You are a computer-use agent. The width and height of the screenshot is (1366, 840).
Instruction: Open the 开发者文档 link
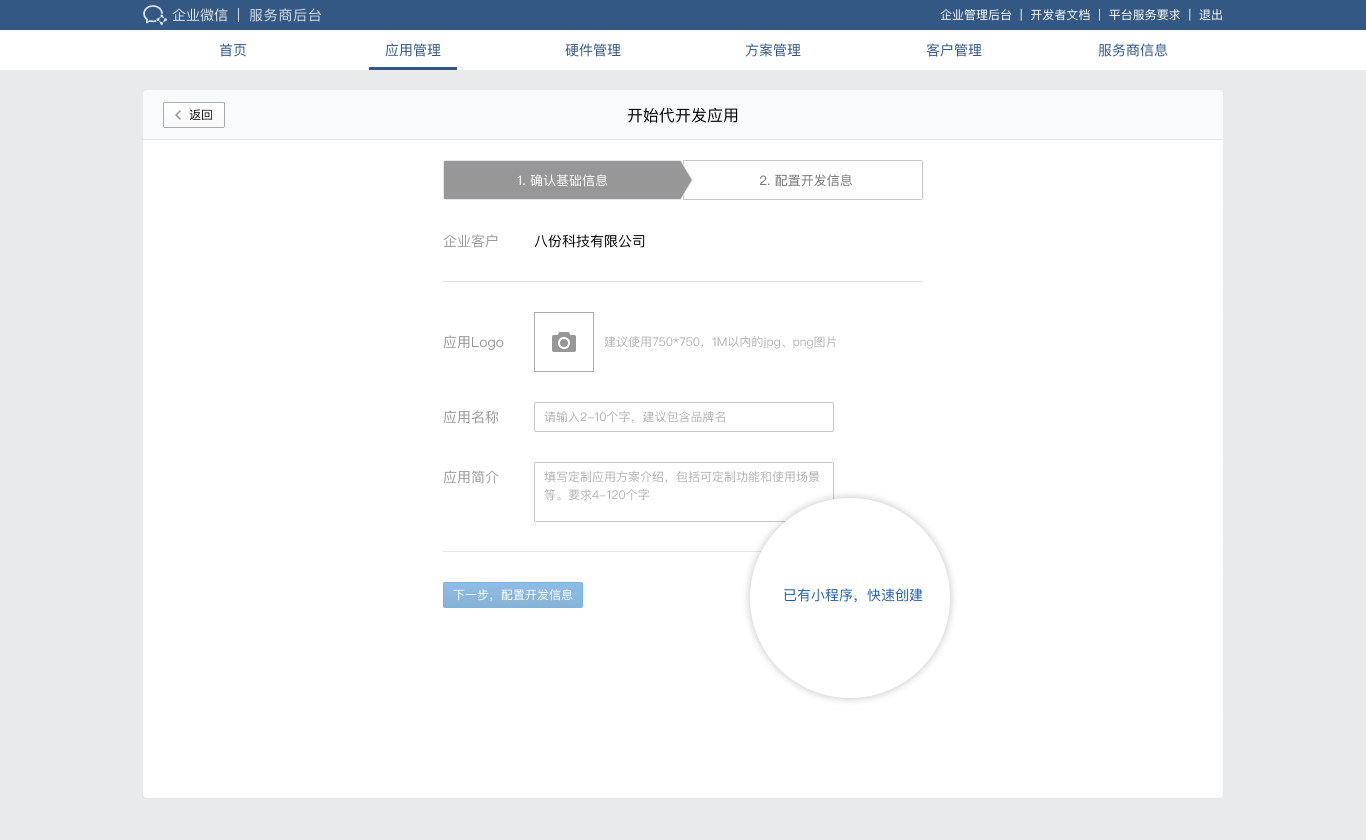[x=1060, y=15]
